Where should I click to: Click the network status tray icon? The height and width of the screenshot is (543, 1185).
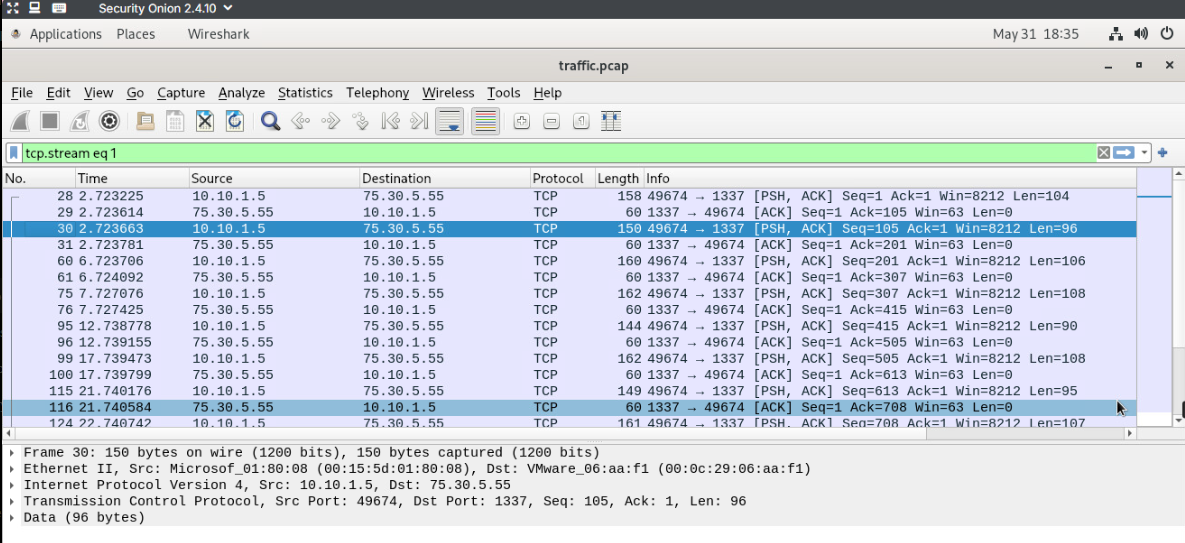coord(1116,34)
